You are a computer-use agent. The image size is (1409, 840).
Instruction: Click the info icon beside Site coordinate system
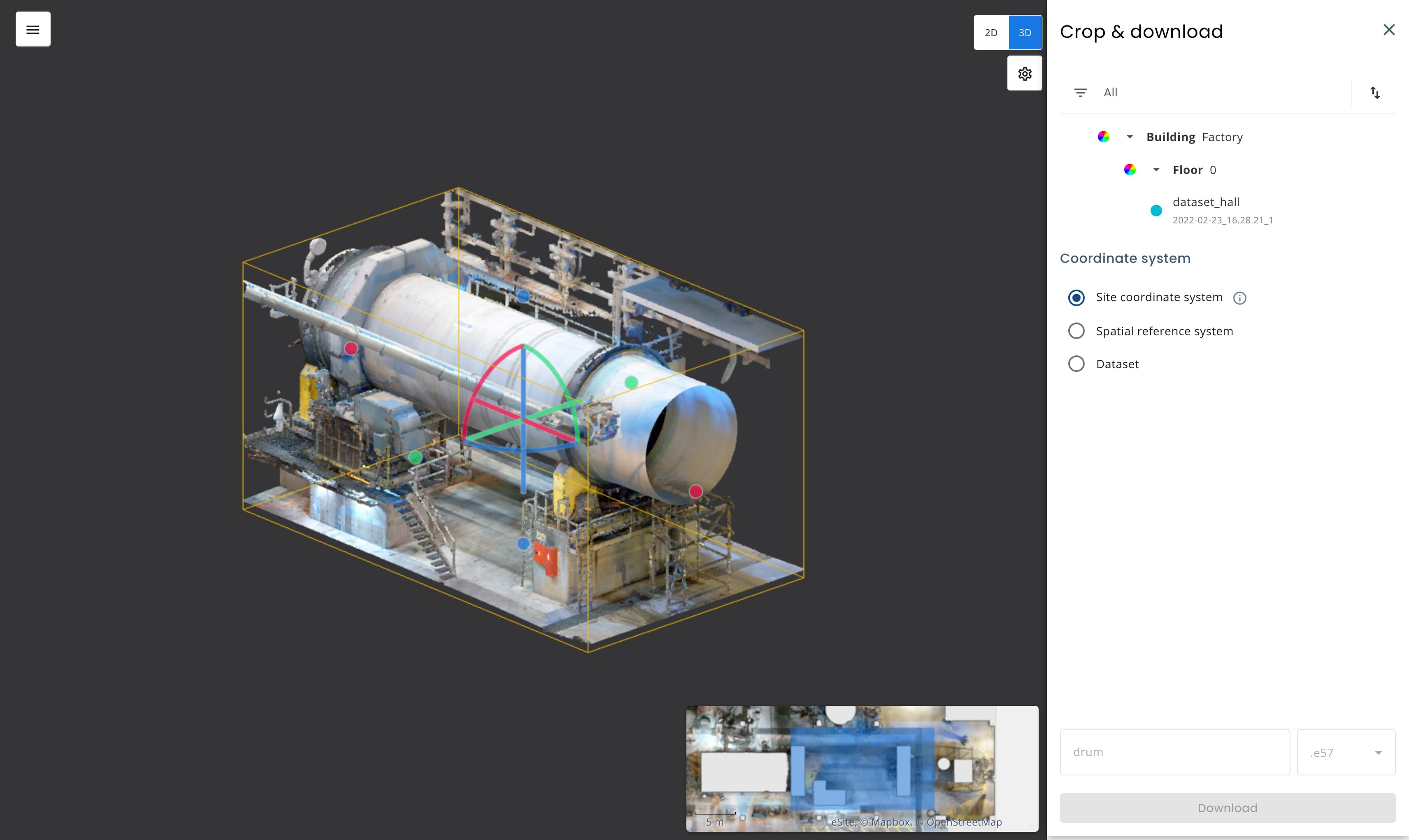coord(1239,298)
